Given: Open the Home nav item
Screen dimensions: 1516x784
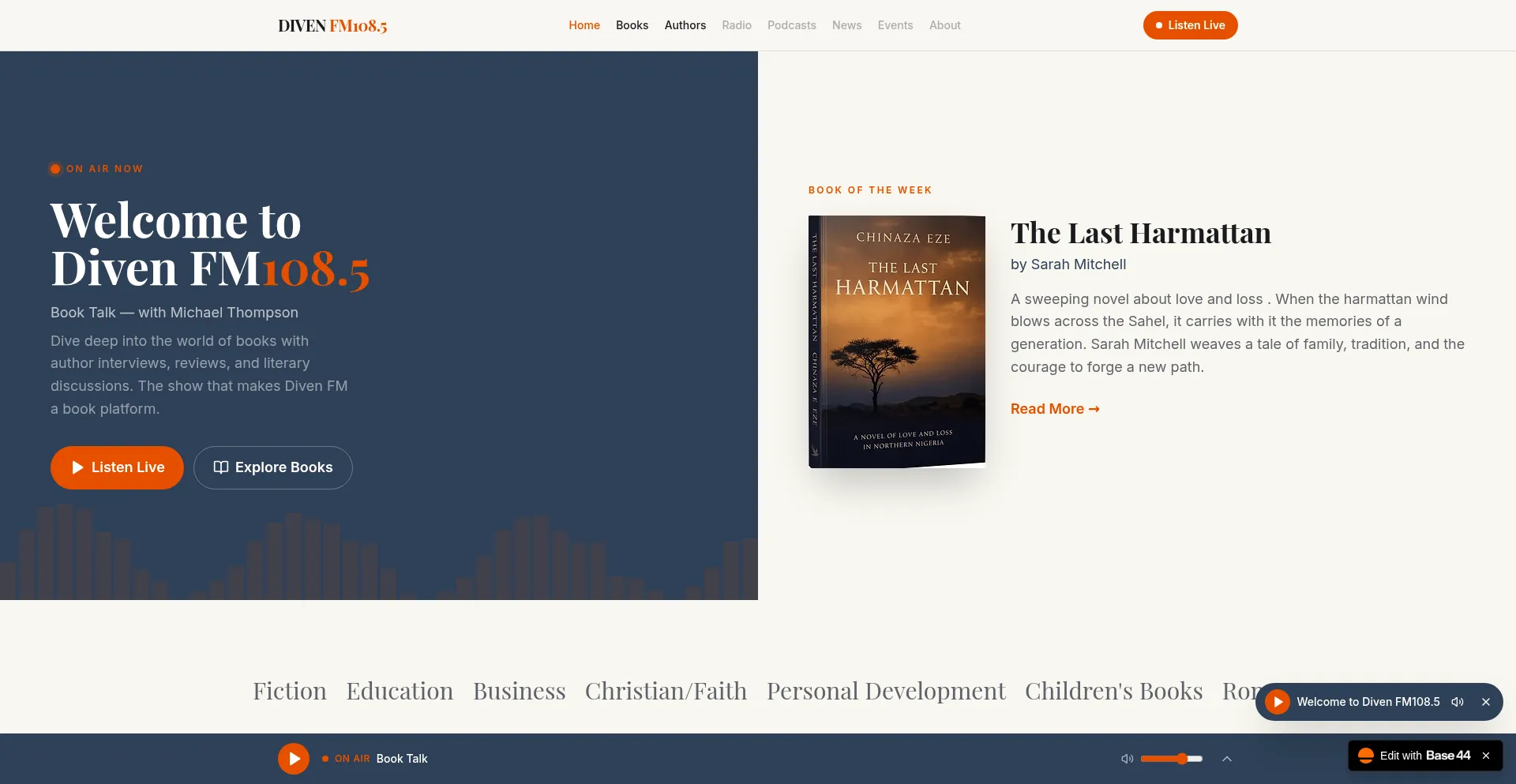Looking at the screenshot, I should [x=584, y=25].
